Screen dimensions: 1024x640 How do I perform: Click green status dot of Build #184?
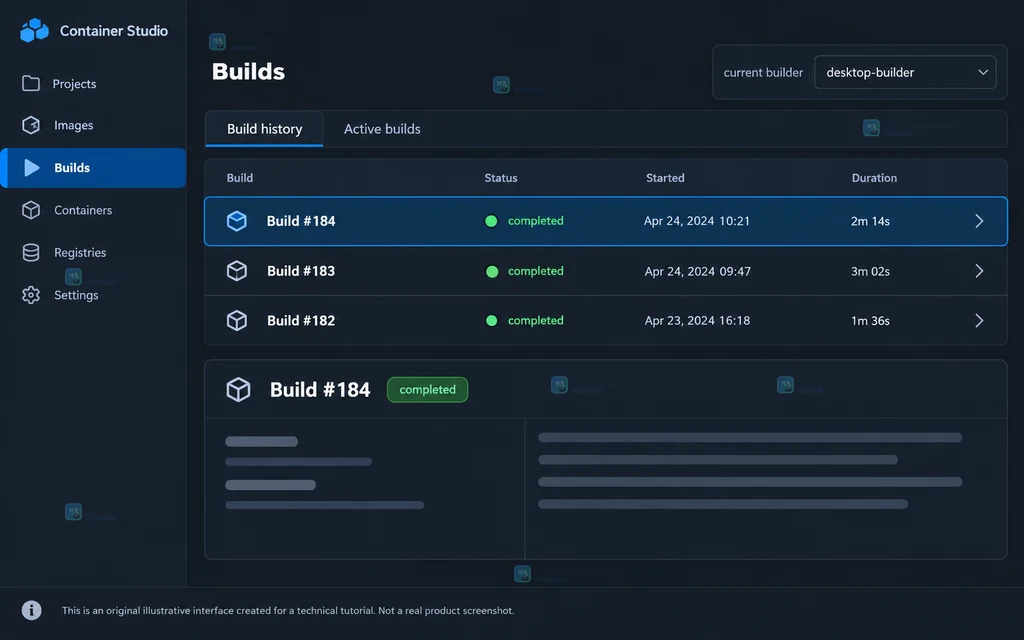click(x=491, y=221)
